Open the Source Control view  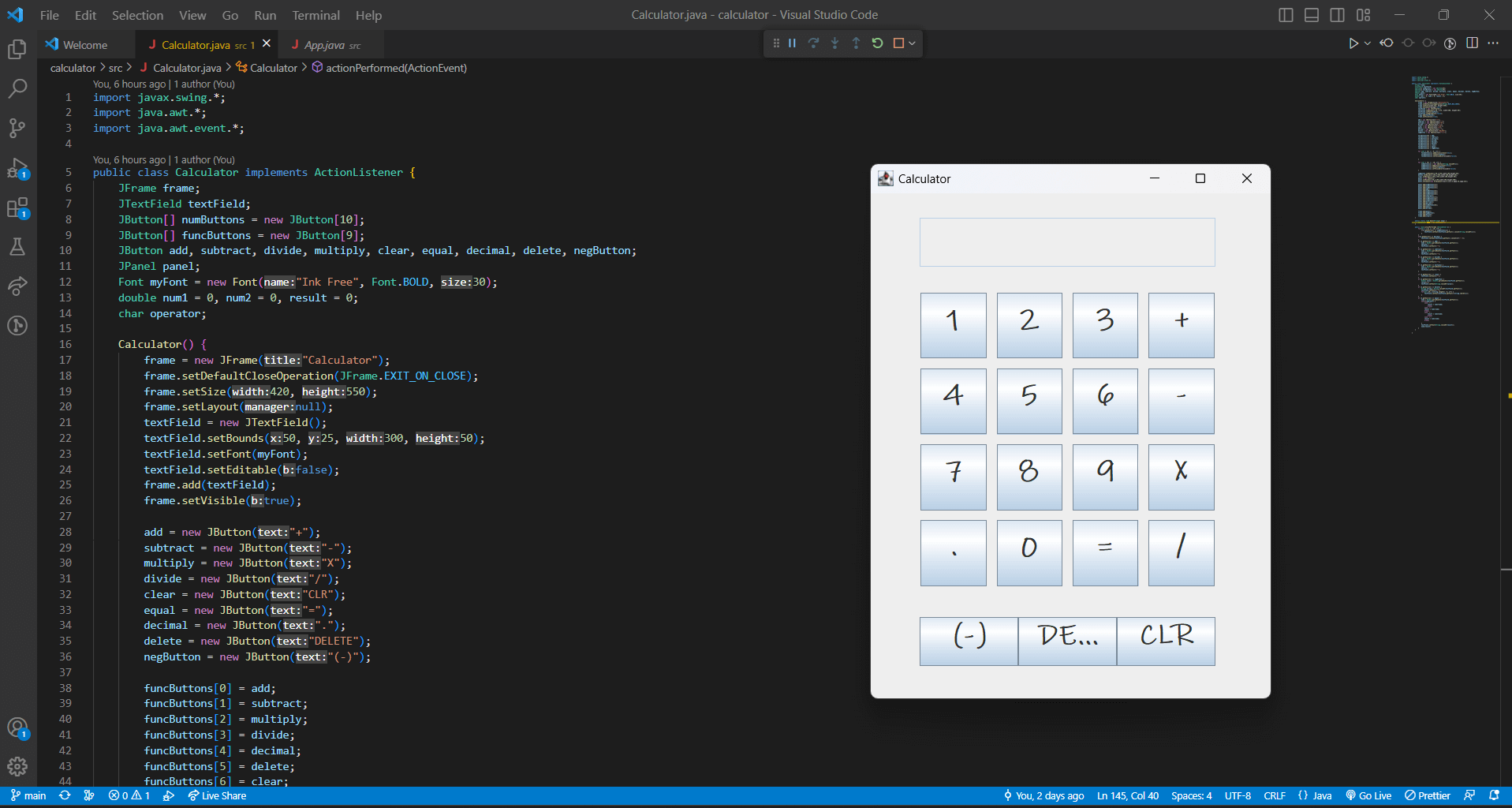pos(17,128)
